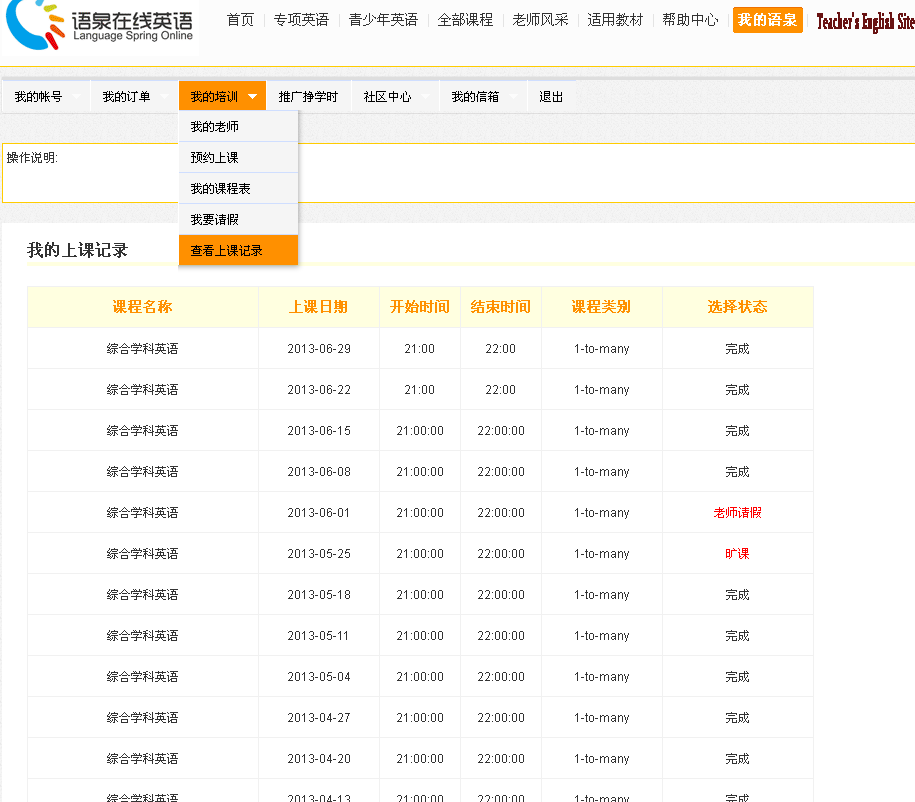Open 全部课程 in top navigation
Viewport: 915px width, 802px height.
tap(465, 20)
